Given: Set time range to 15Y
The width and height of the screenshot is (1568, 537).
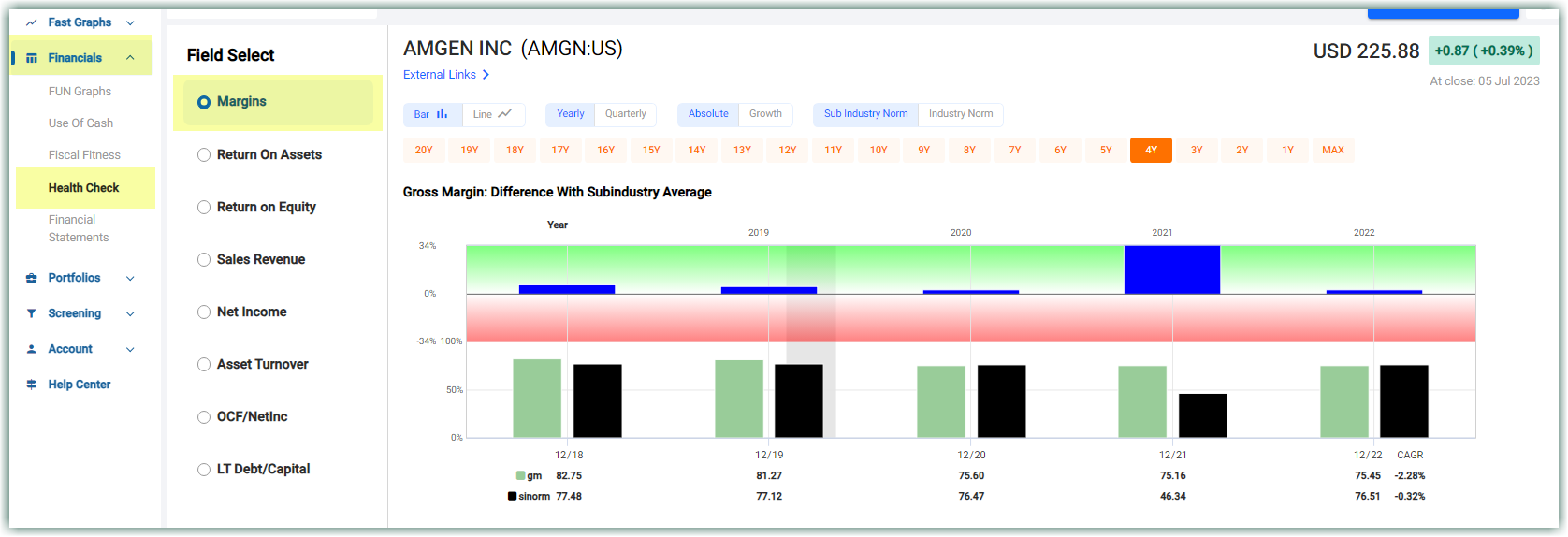Looking at the screenshot, I should coord(651,150).
